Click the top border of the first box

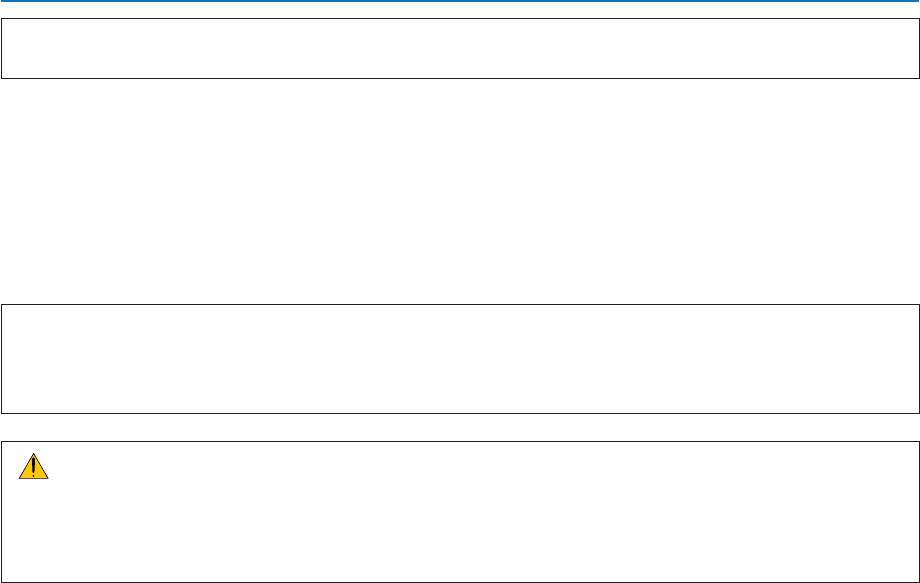(x=460, y=18)
